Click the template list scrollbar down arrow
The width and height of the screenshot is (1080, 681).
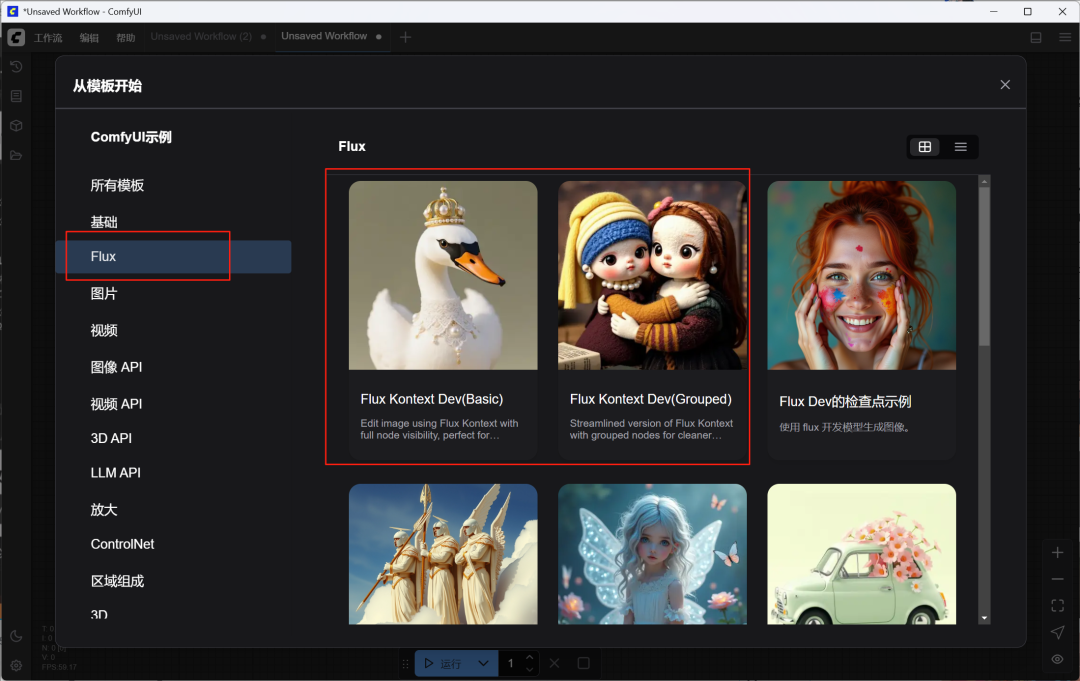pos(984,618)
